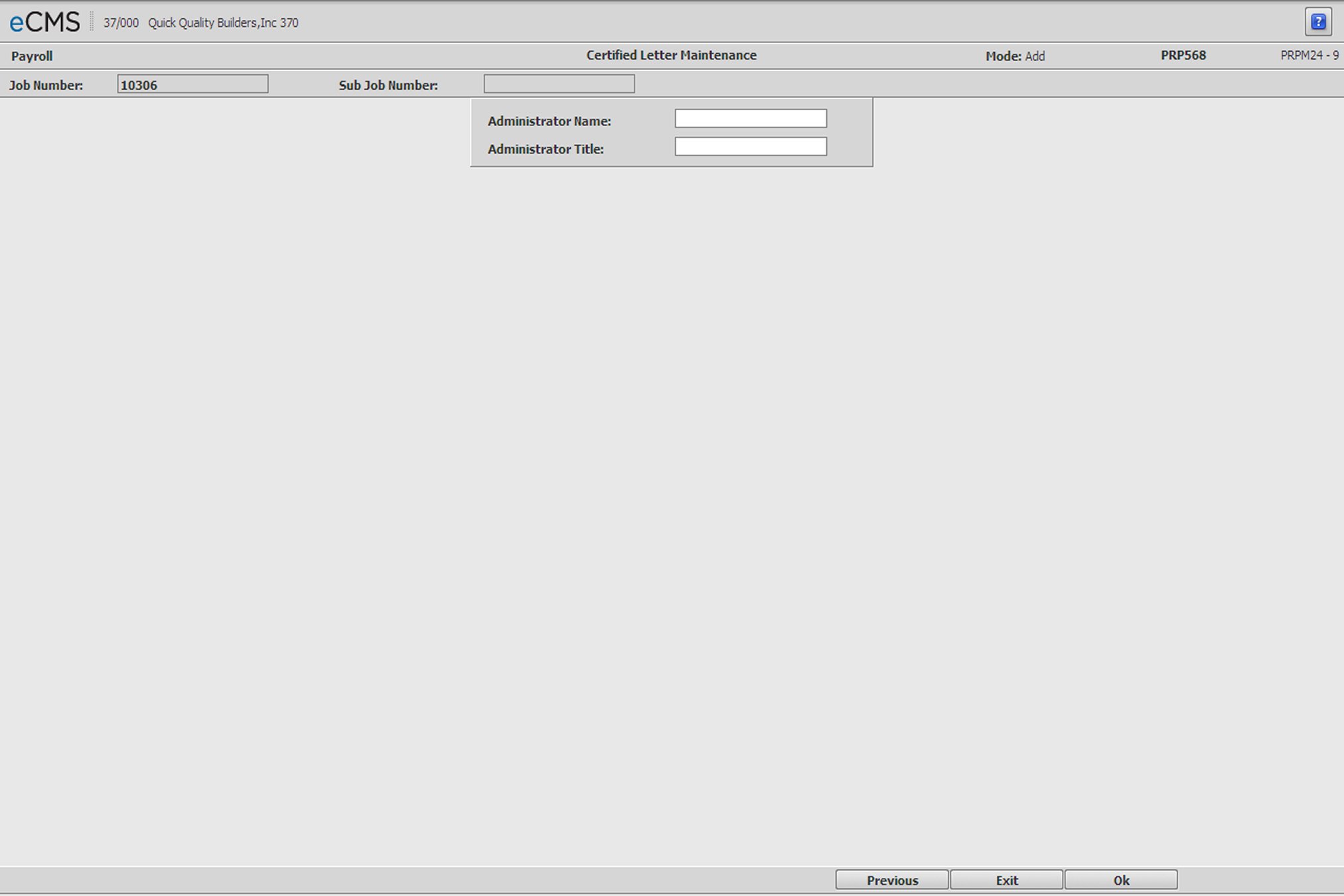Click the Mode Add indicator
Viewport: 1344px width, 896px height.
click(x=1015, y=56)
